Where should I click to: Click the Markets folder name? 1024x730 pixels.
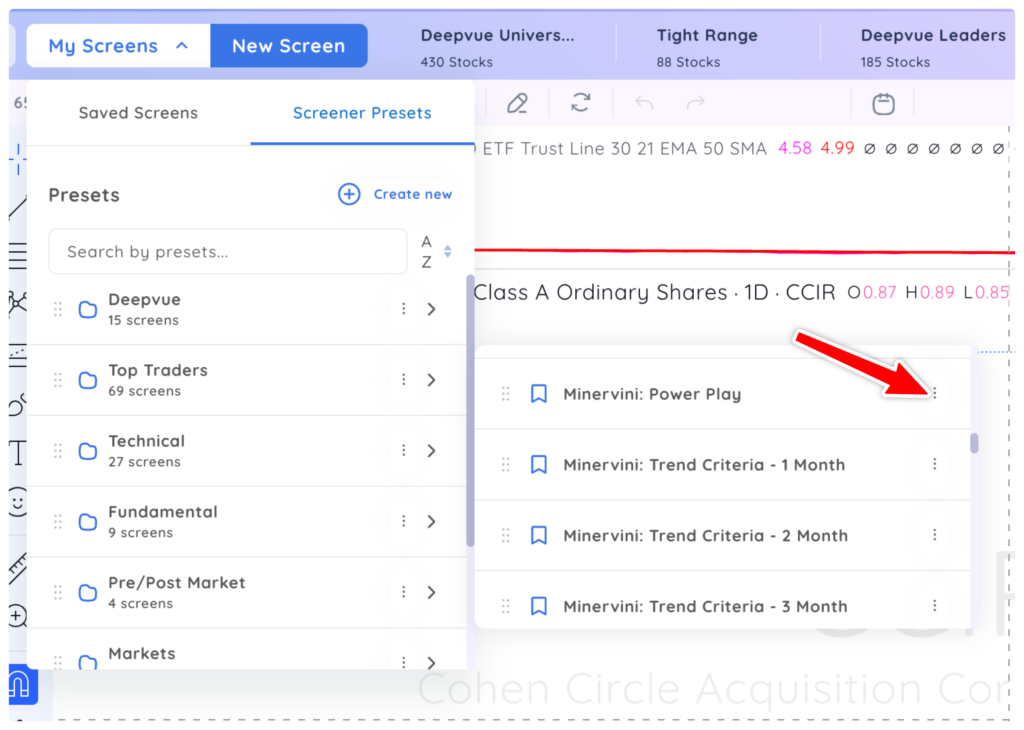click(142, 654)
